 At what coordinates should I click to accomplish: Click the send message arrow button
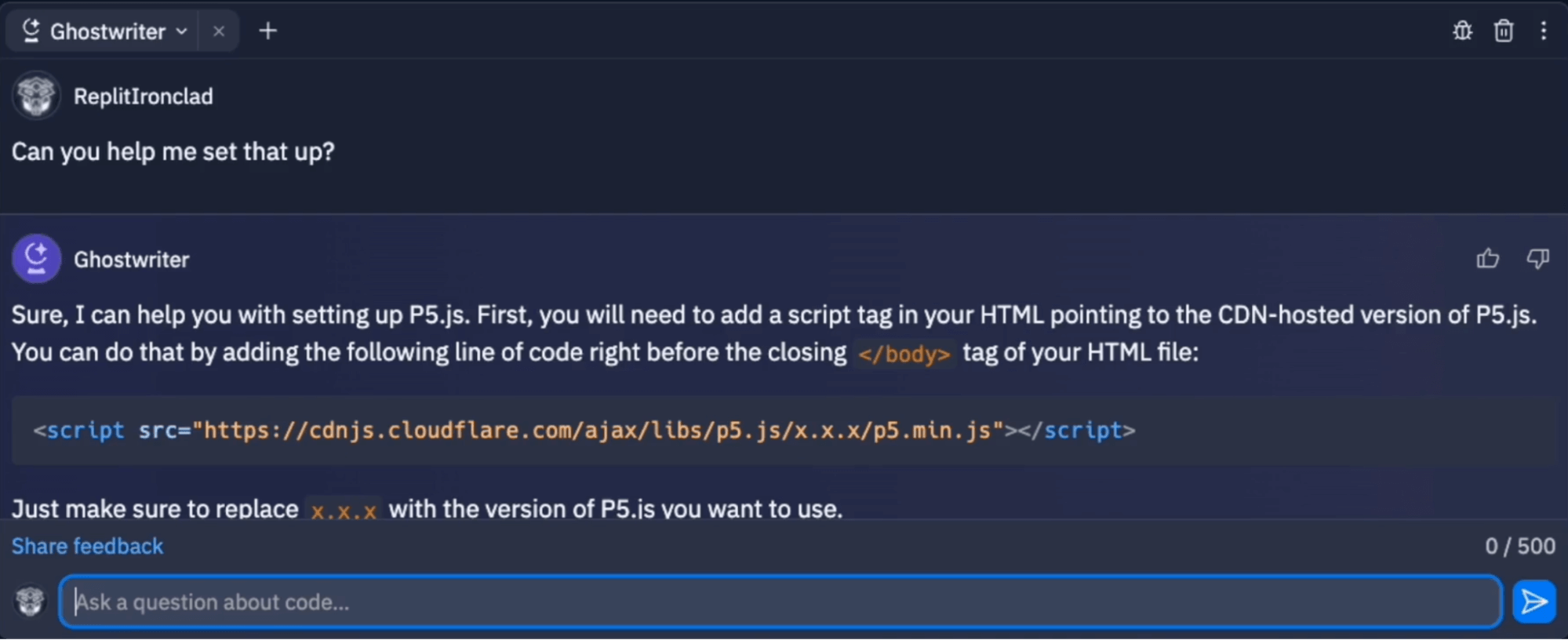click(1533, 602)
